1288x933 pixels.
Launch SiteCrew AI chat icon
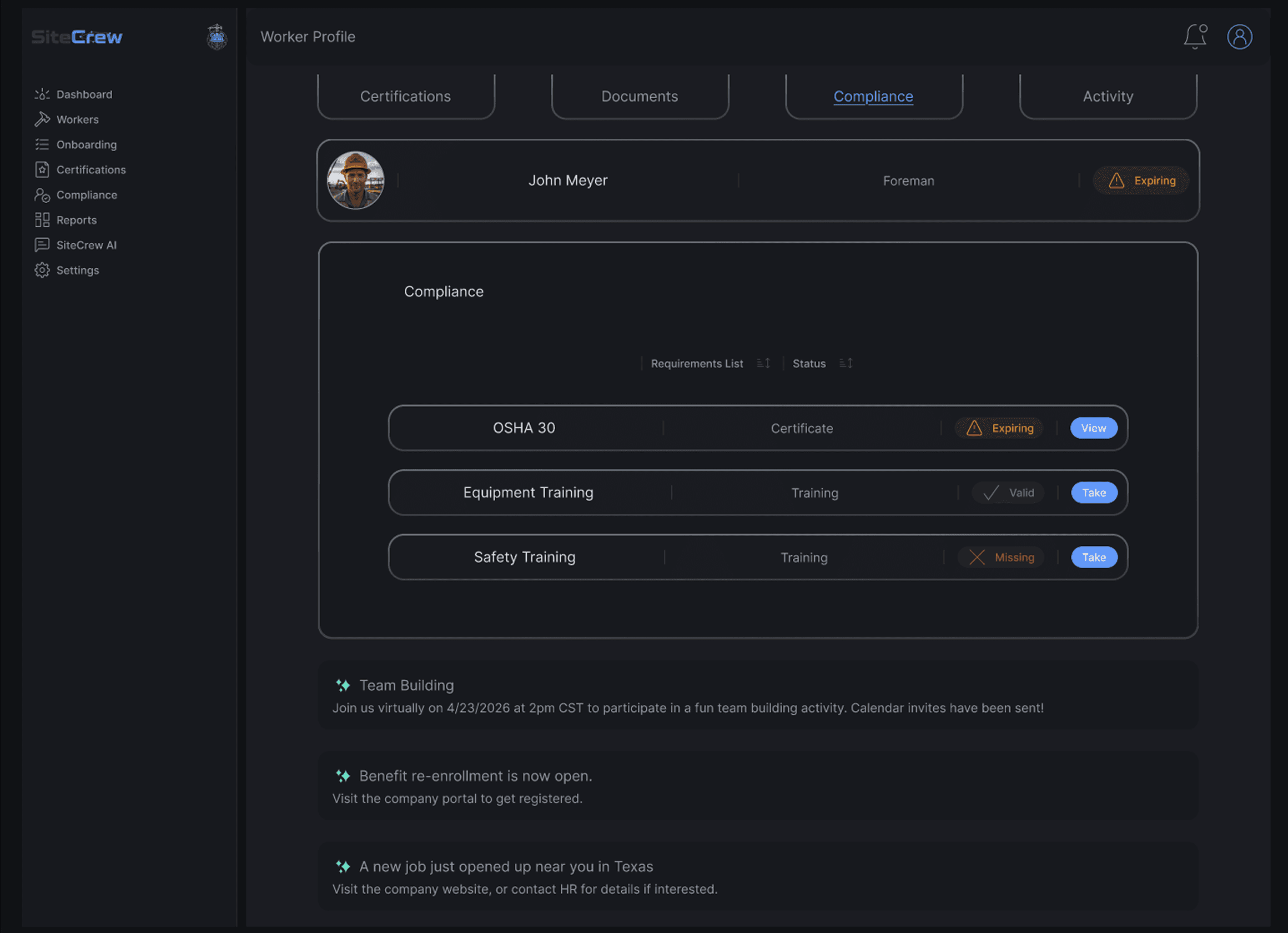coord(42,245)
